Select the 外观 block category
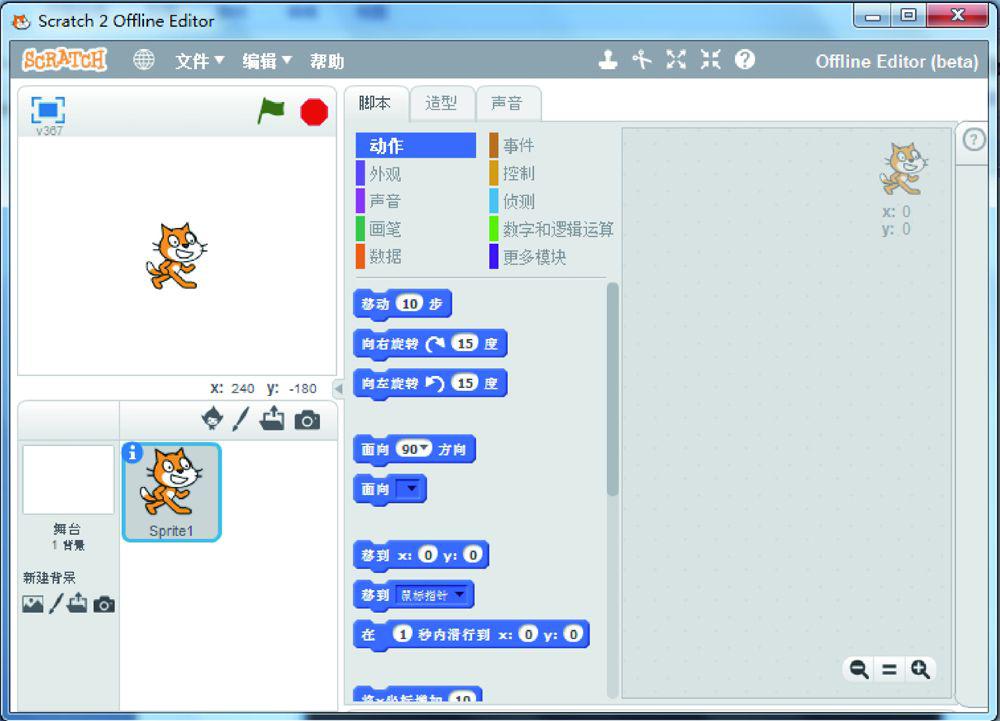The image size is (1000, 721). pyautogui.click(x=385, y=173)
